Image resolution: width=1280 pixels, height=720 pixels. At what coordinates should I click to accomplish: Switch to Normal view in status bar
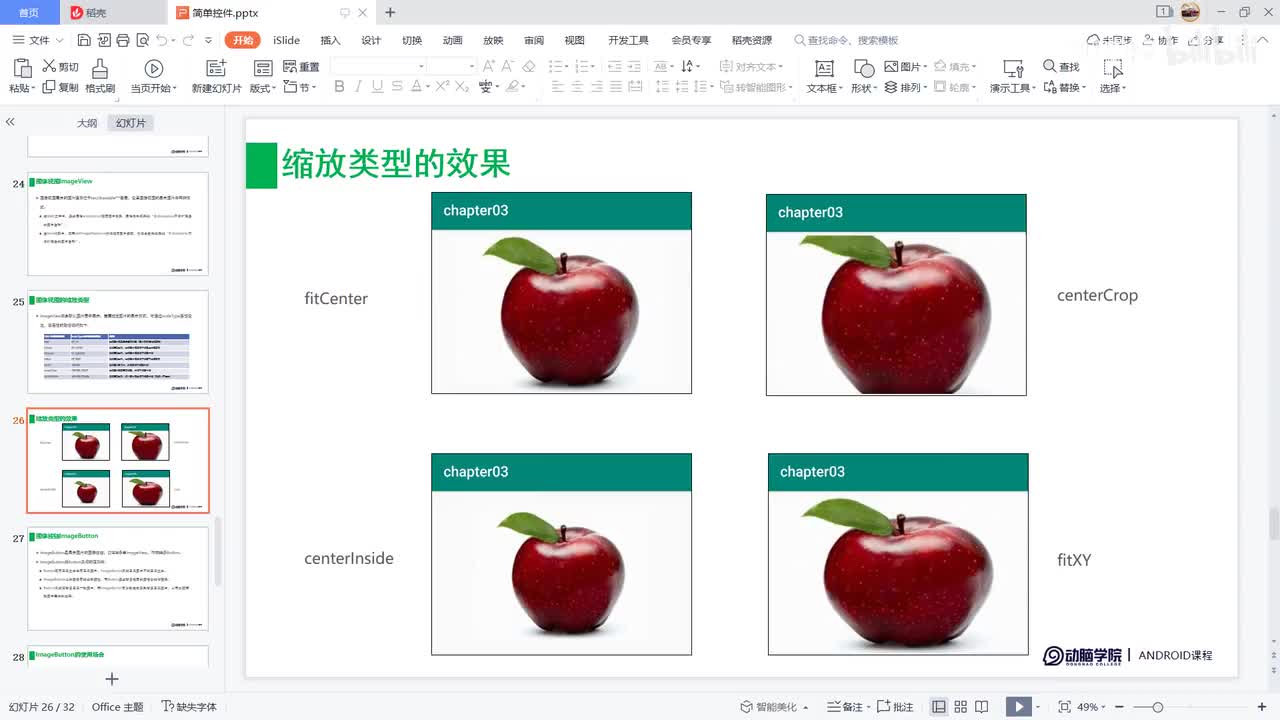pyautogui.click(x=939, y=707)
